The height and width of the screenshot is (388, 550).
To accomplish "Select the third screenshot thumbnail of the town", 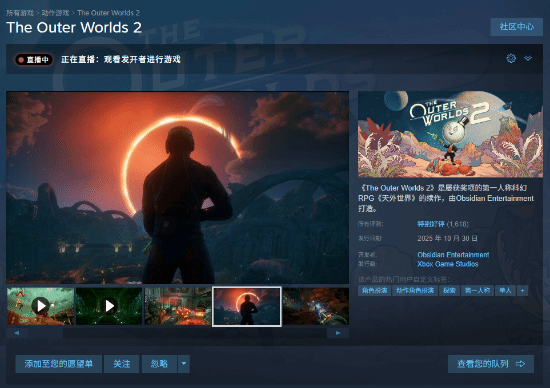I will pyautogui.click(x=178, y=306).
